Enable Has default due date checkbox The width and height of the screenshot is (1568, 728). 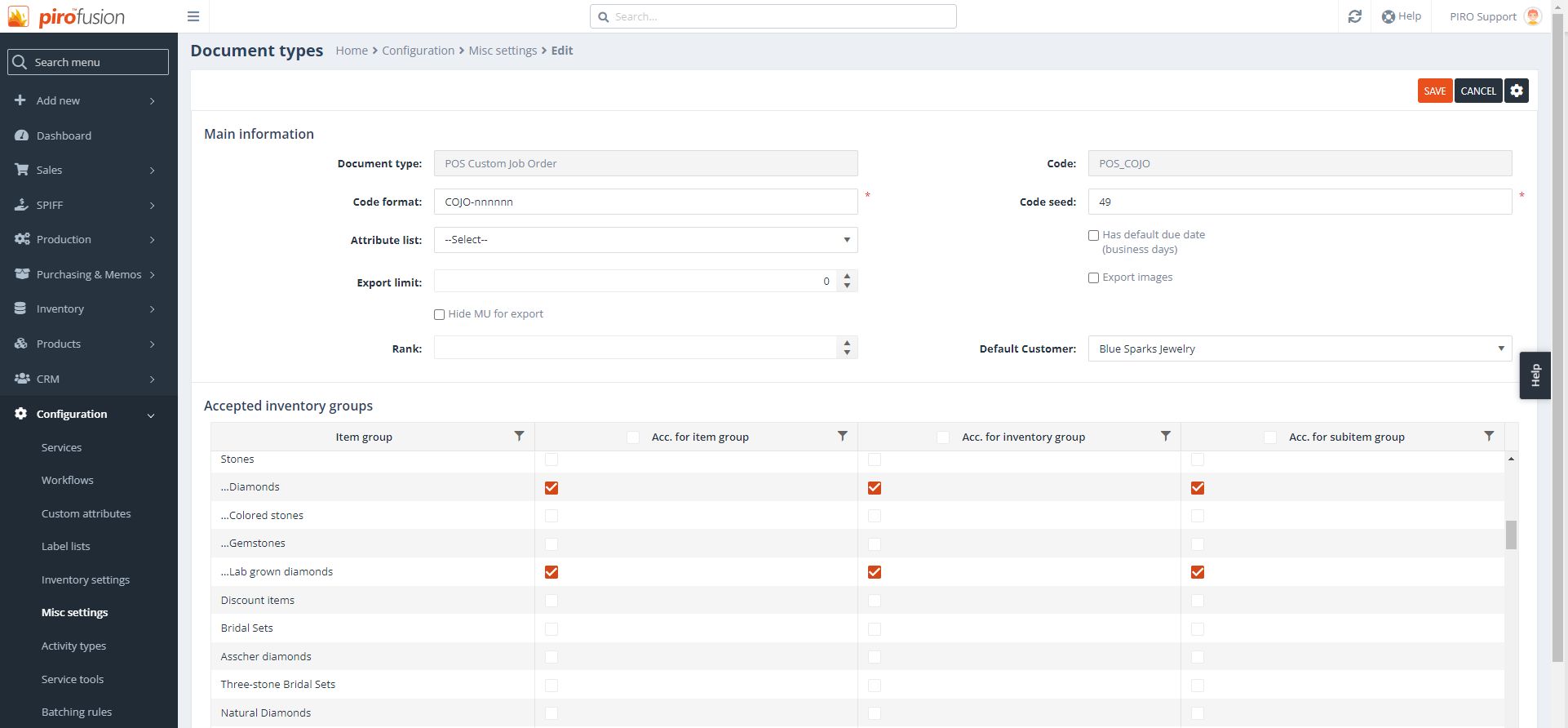coord(1093,235)
